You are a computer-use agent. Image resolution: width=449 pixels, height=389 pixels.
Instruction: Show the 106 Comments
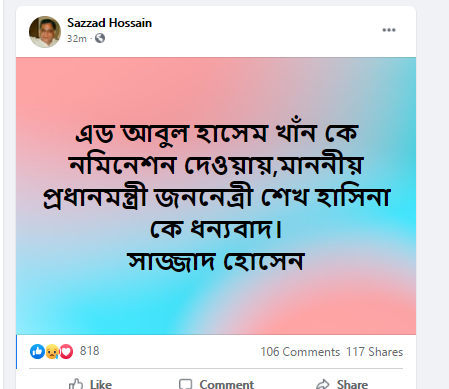click(x=300, y=352)
